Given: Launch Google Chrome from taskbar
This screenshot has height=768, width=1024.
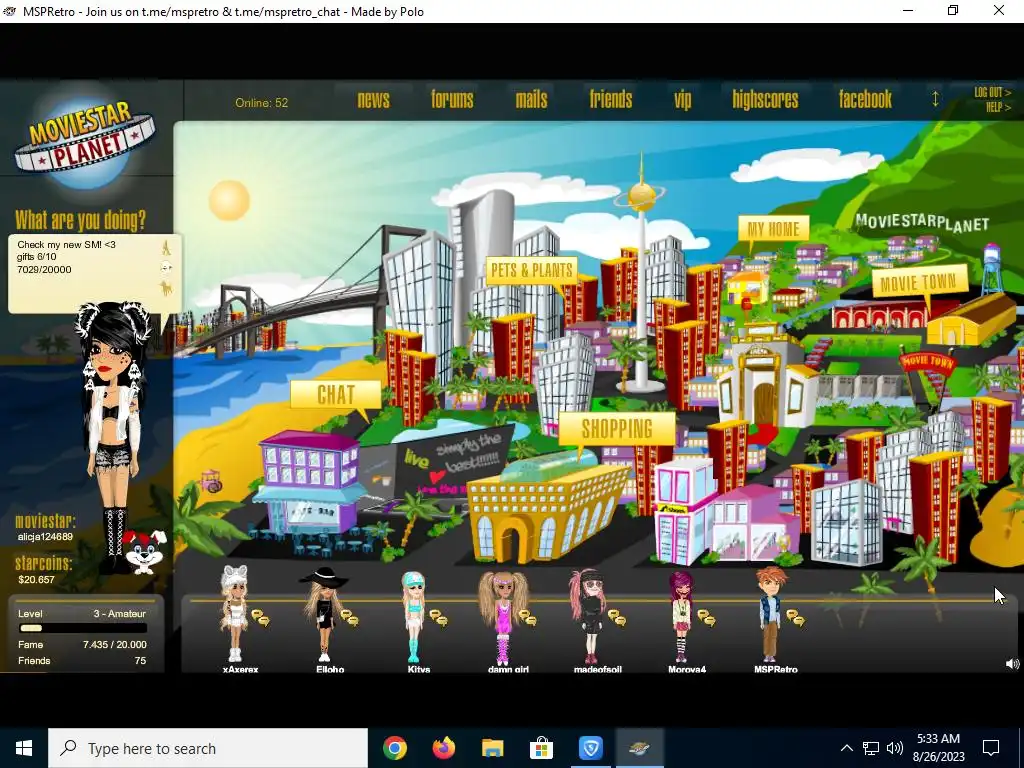Looking at the screenshot, I should pyautogui.click(x=395, y=748).
